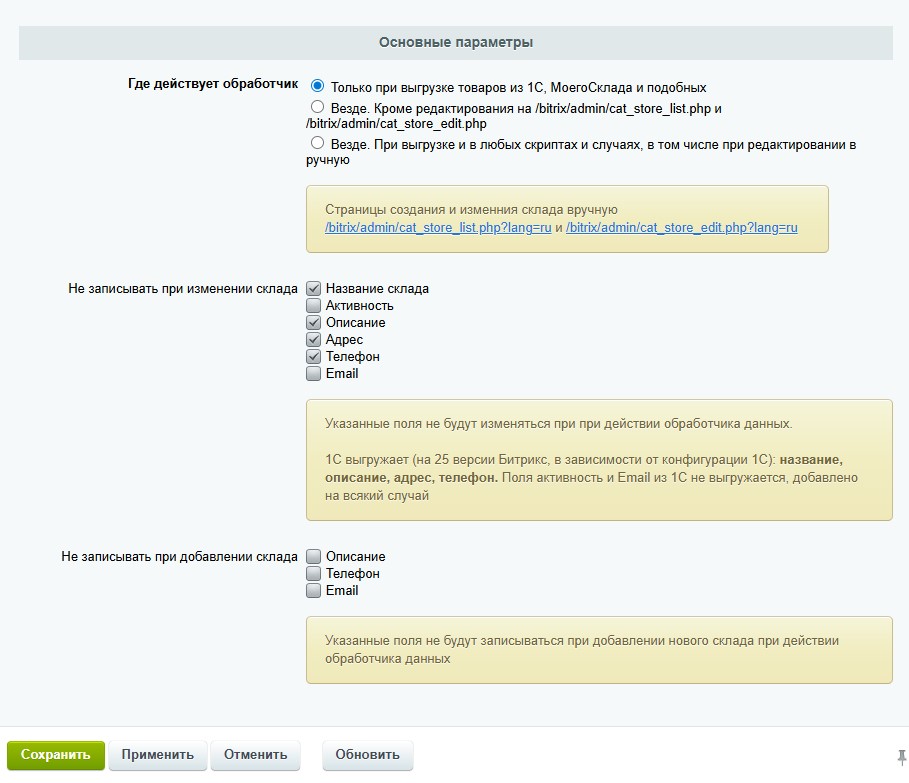This screenshot has height=783, width=909.
Task: Tick 'Email' under добавлении склада
Action: coord(314,591)
